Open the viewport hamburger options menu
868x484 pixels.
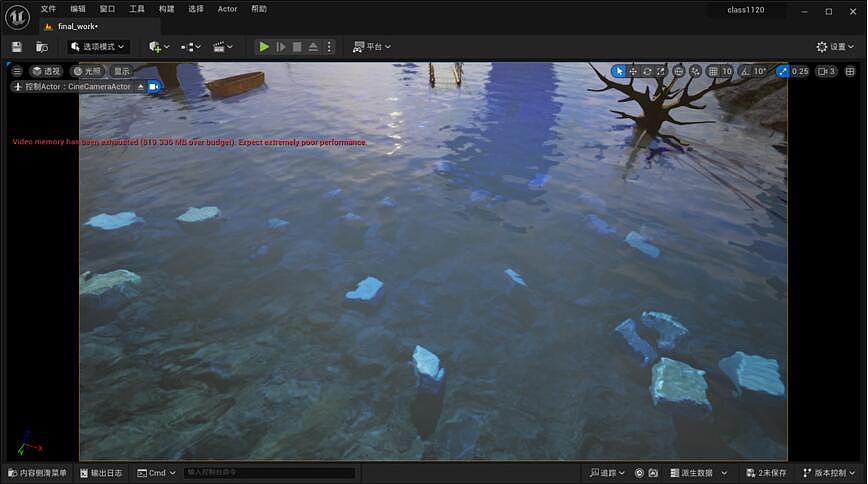[17, 71]
